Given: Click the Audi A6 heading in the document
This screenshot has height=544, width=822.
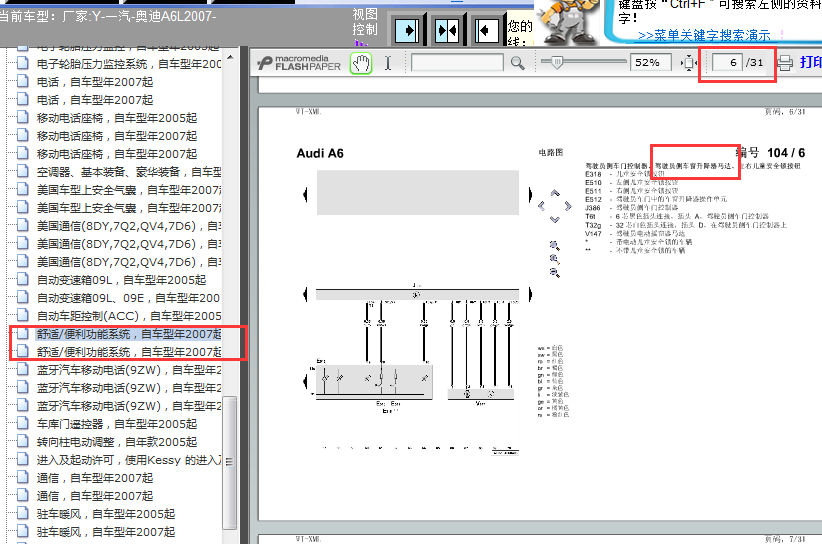Looking at the screenshot, I should point(320,153).
